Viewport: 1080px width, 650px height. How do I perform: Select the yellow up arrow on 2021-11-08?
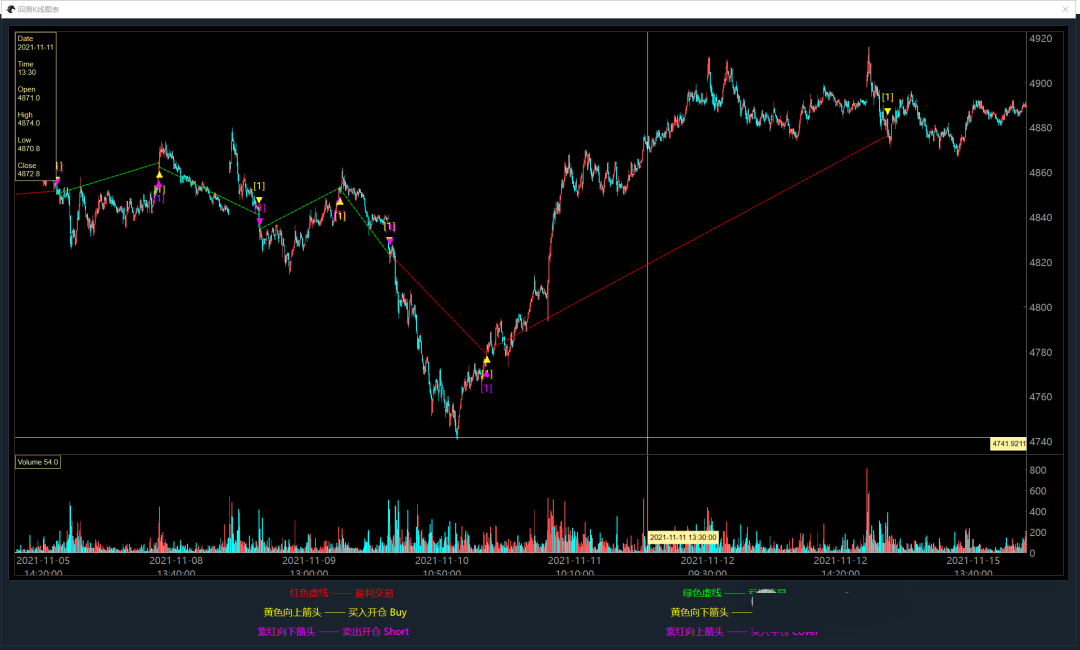(159, 175)
